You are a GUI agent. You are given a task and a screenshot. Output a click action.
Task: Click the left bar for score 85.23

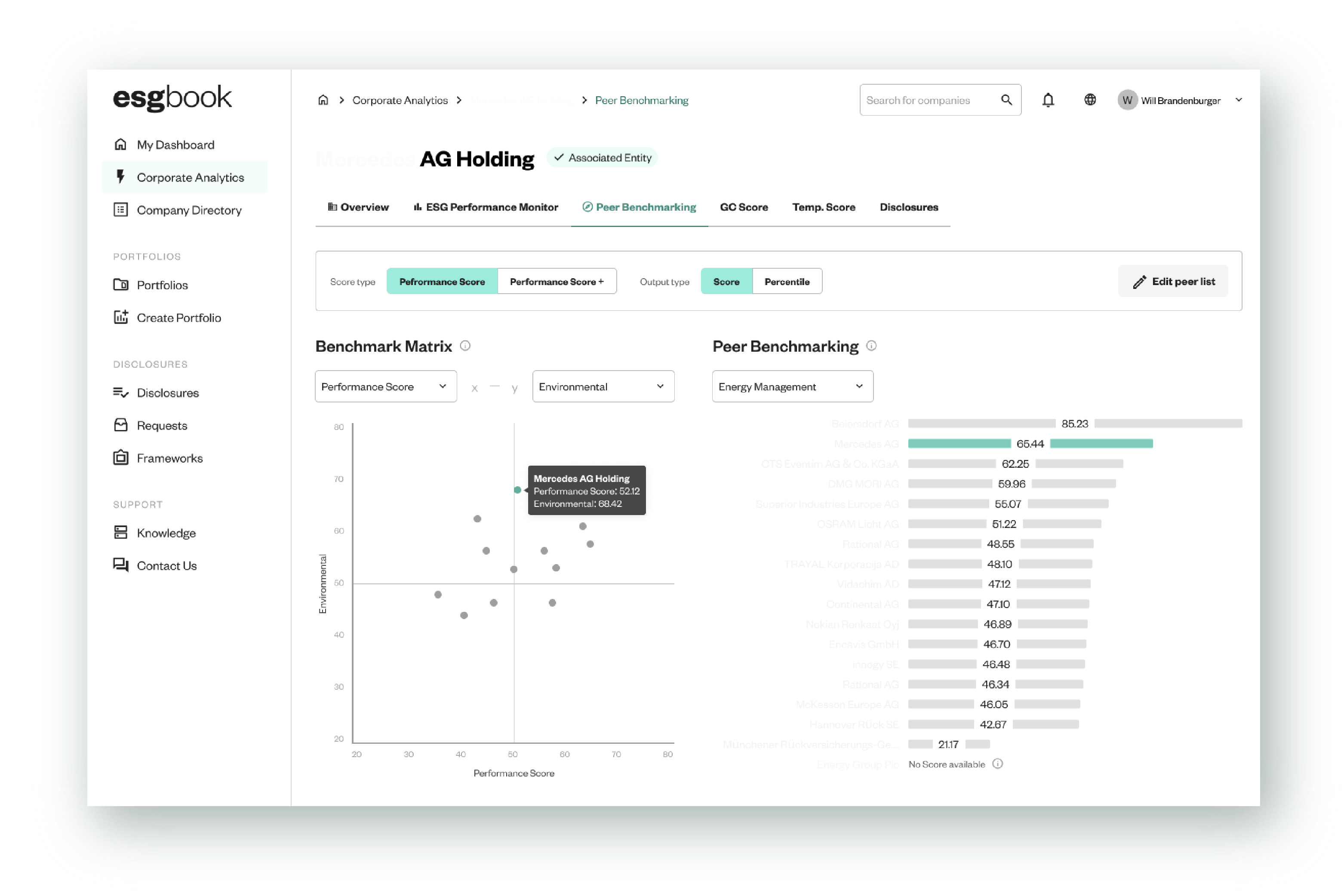tap(981, 423)
